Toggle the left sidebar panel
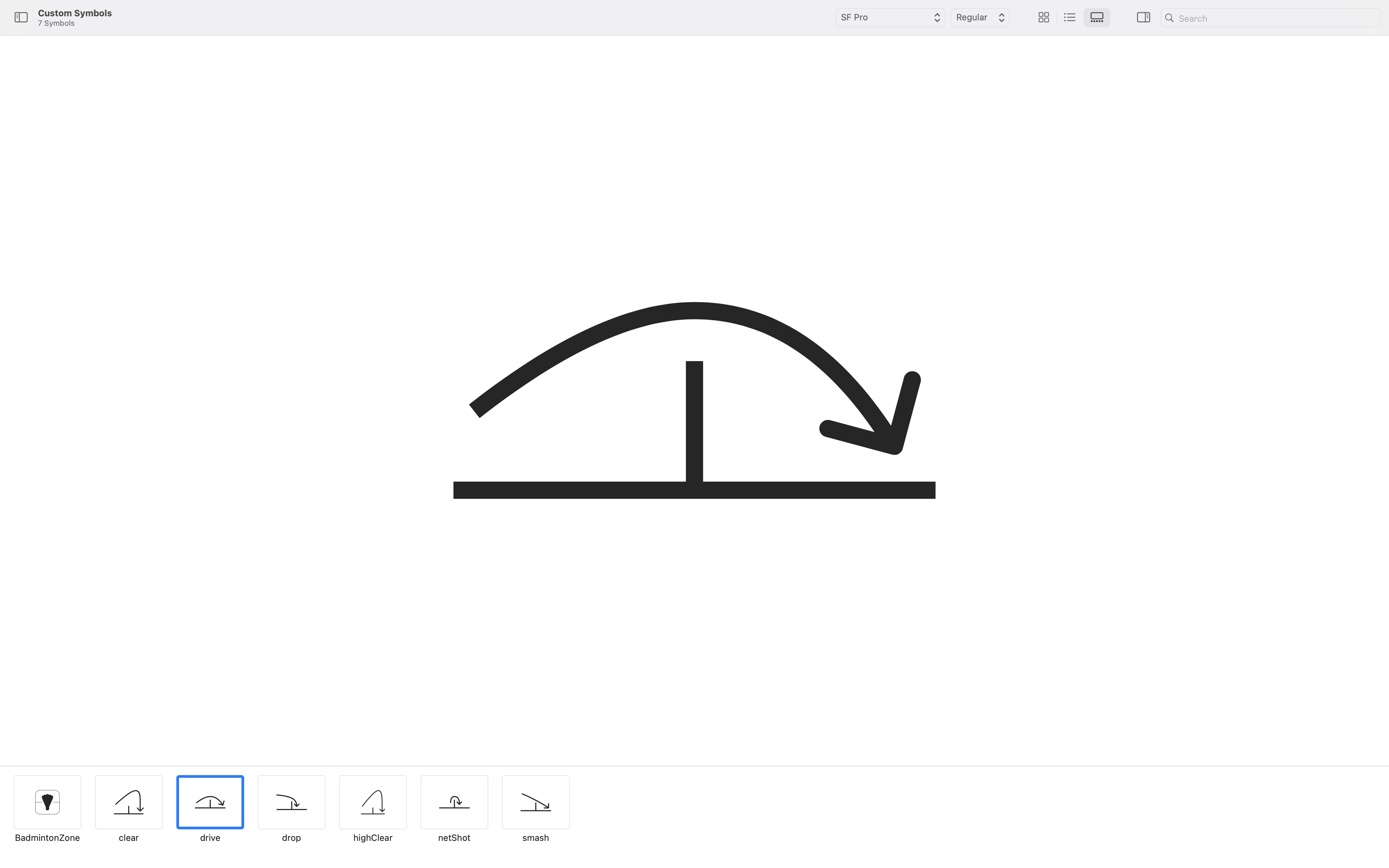Viewport: 1389px width, 868px height. [x=21, y=18]
